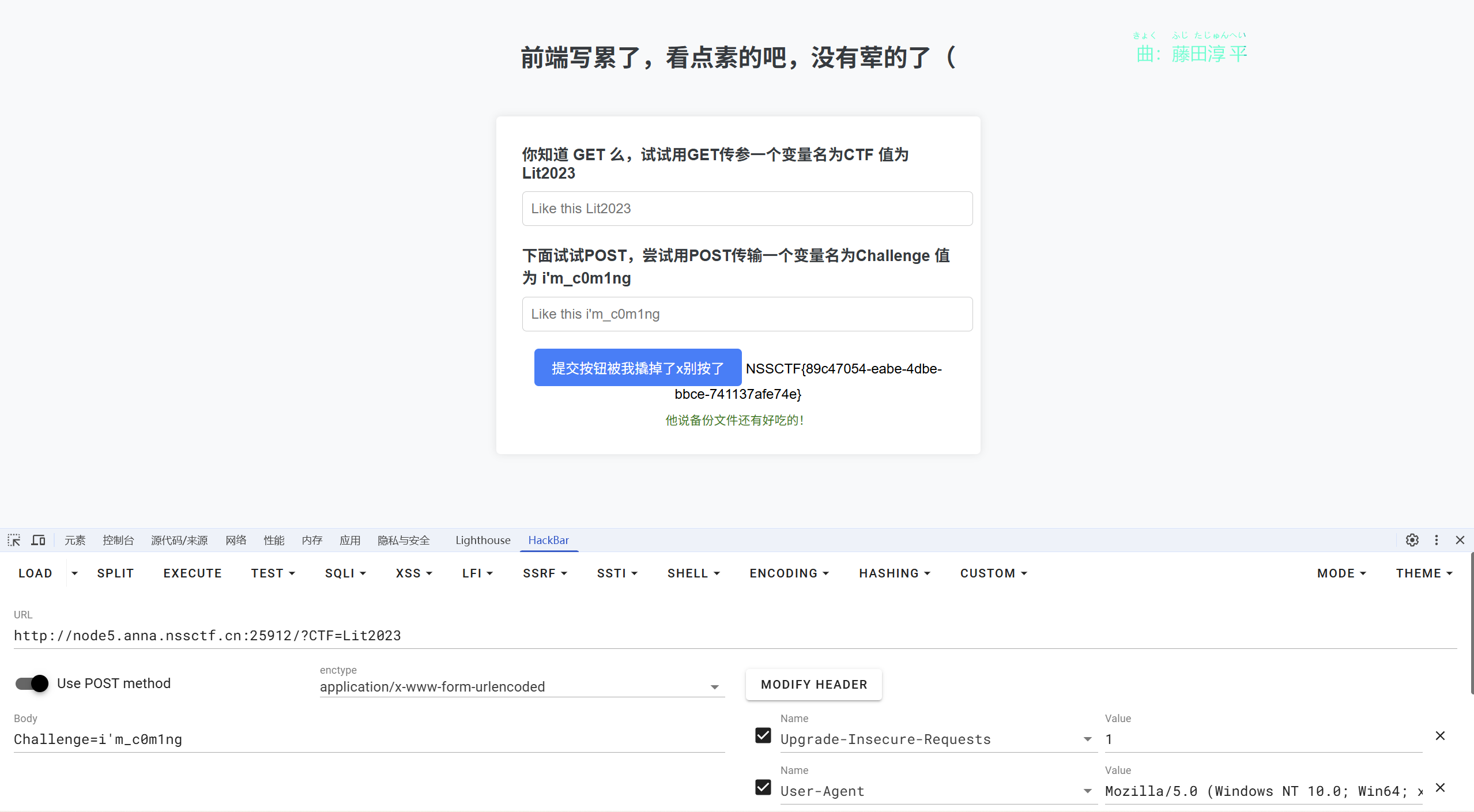The width and height of the screenshot is (1474, 812).
Task: Remove the User-Agent header row
Action: [1439, 787]
